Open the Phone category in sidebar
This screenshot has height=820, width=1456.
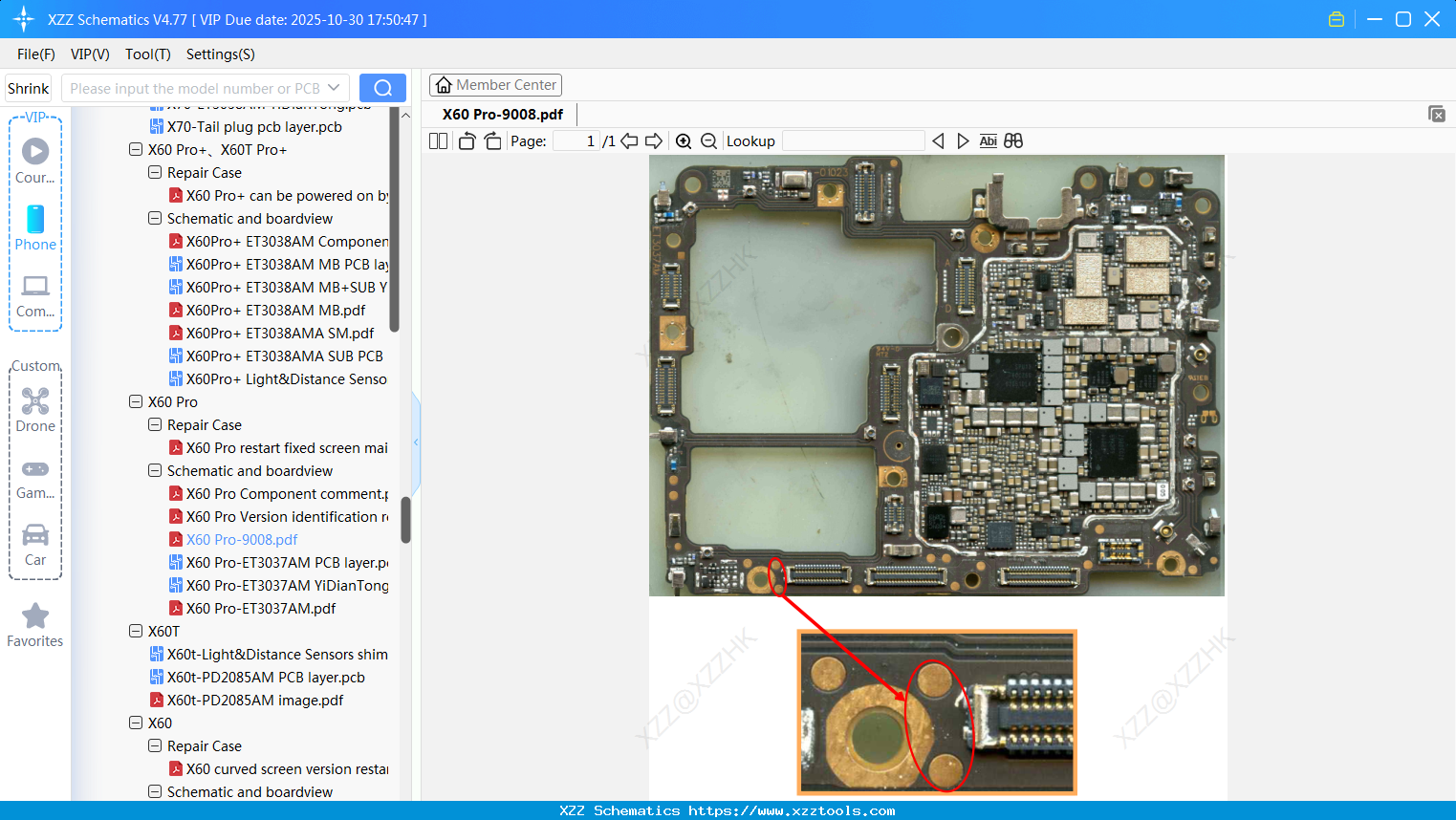35,227
